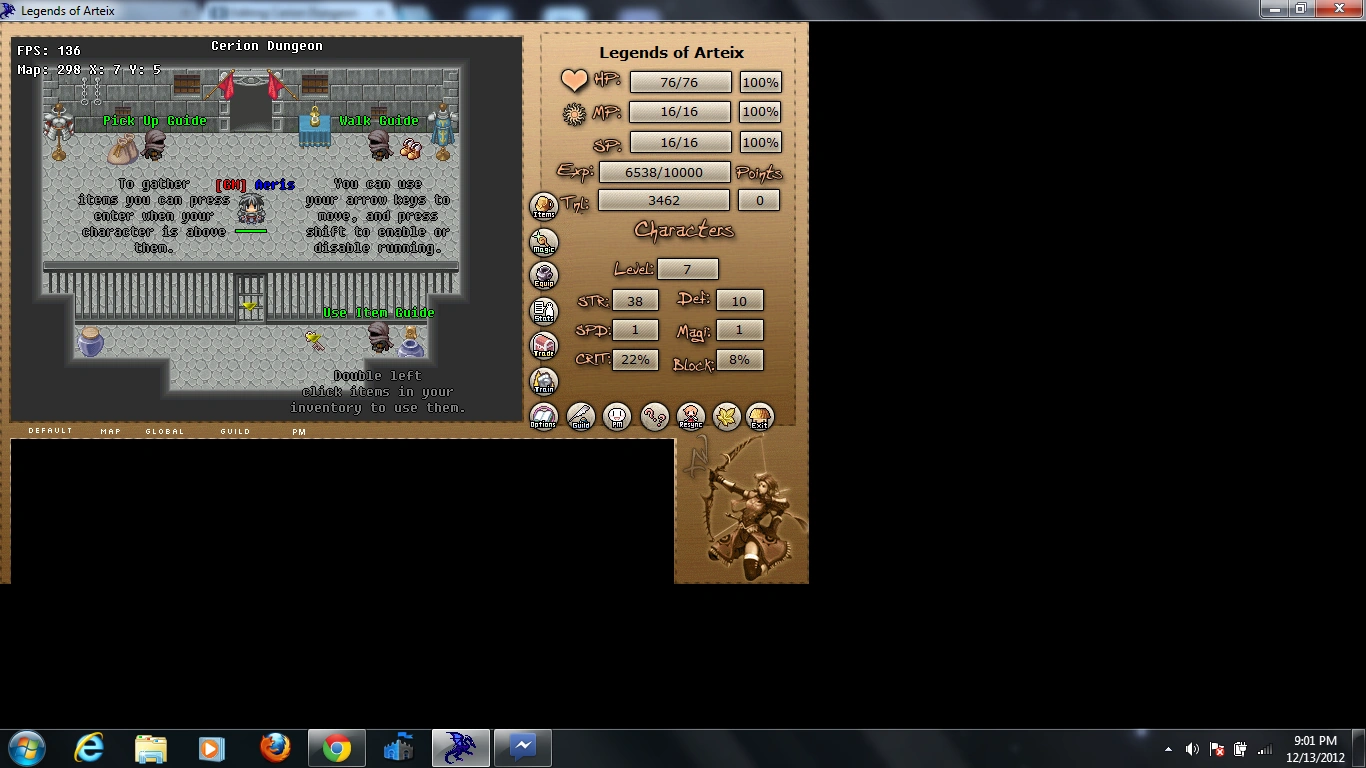Viewport: 1366px width, 768px height.
Task: Click the HP 100% box
Action: coord(761,82)
